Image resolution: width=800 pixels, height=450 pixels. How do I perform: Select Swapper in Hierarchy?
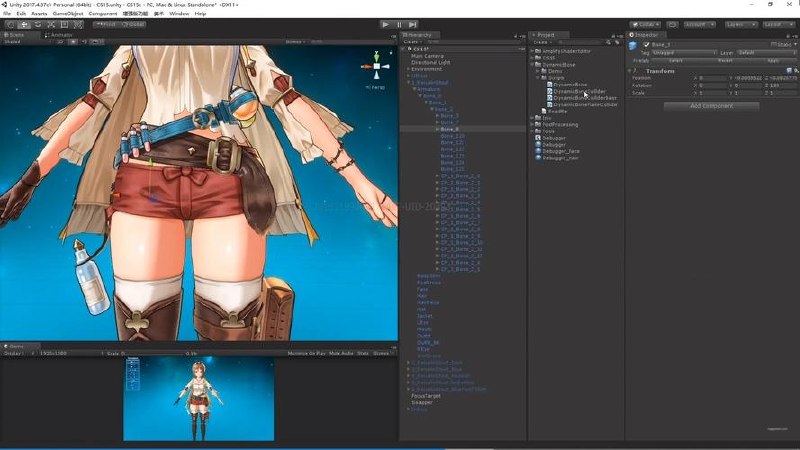point(422,403)
